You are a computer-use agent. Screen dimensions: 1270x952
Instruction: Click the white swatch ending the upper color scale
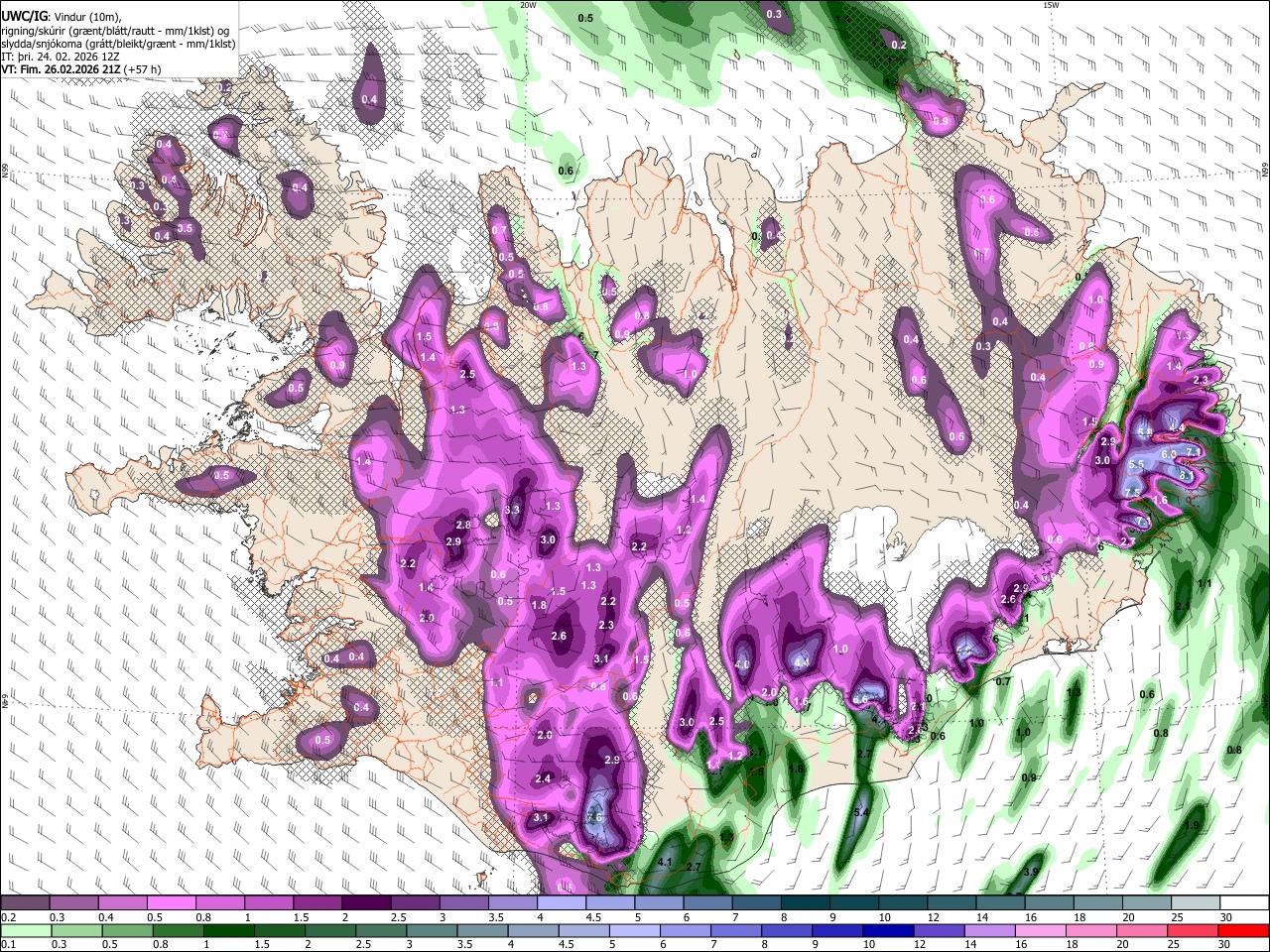coord(1244,903)
